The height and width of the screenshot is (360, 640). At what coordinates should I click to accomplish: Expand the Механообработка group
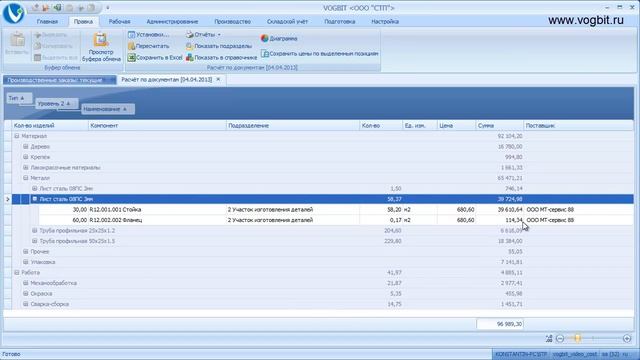tap(26, 283)
